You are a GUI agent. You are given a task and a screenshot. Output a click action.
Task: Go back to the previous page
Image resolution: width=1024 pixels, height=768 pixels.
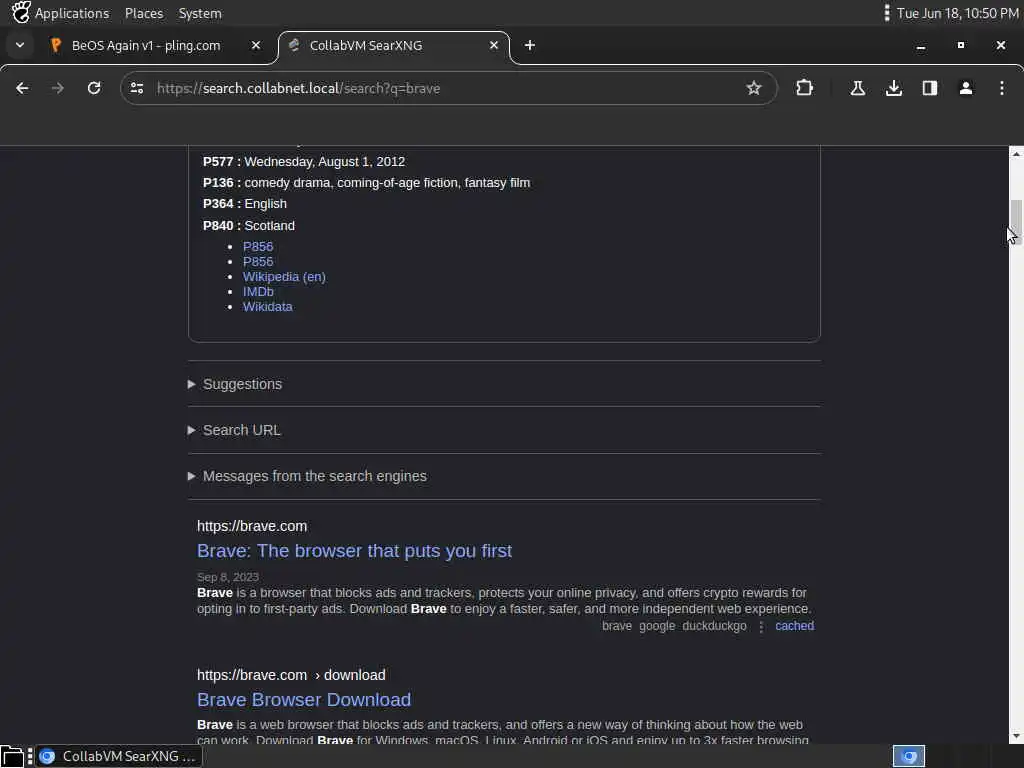click(22, 88)
